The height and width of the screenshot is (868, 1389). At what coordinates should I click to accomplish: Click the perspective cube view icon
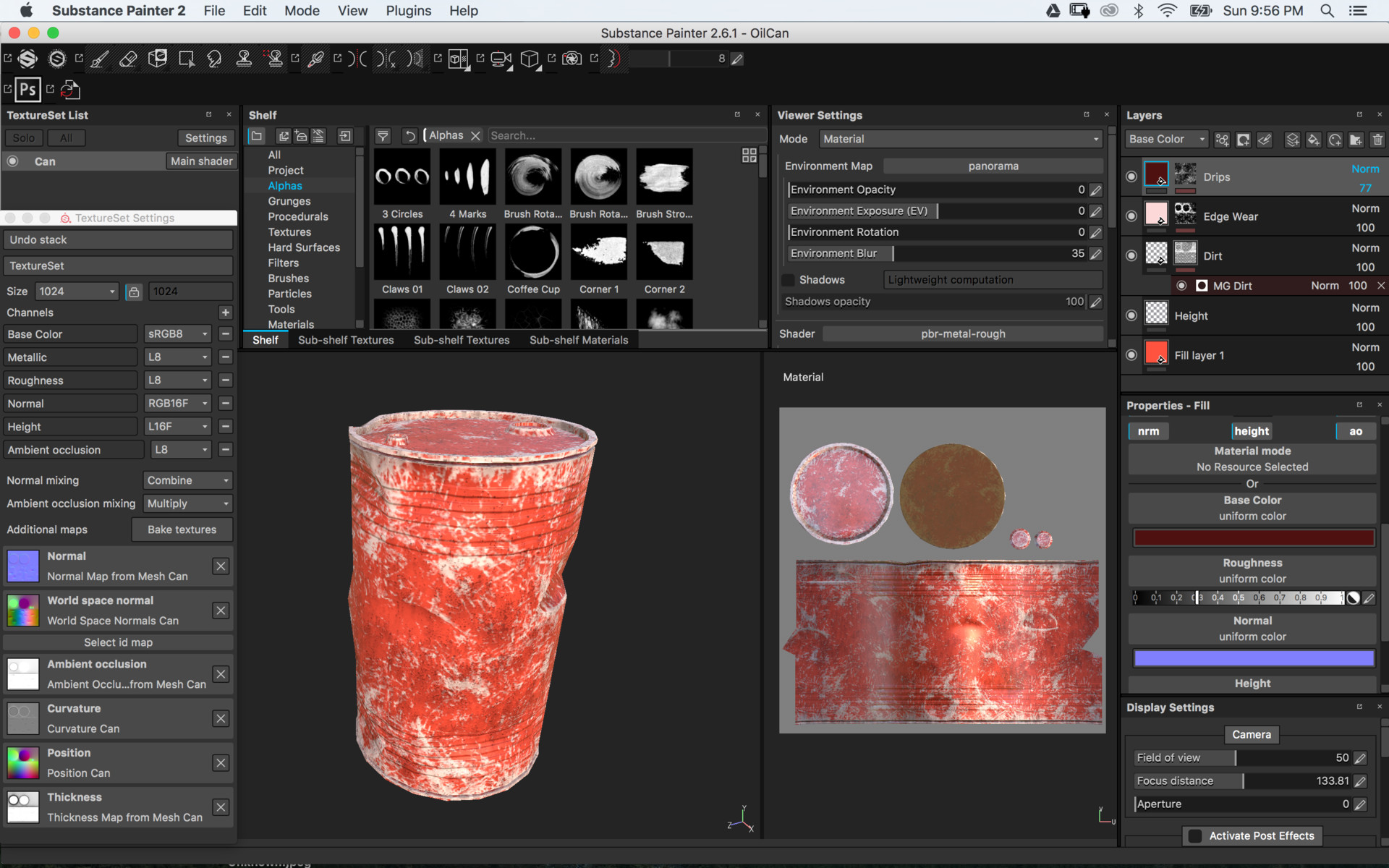point(530,59)
